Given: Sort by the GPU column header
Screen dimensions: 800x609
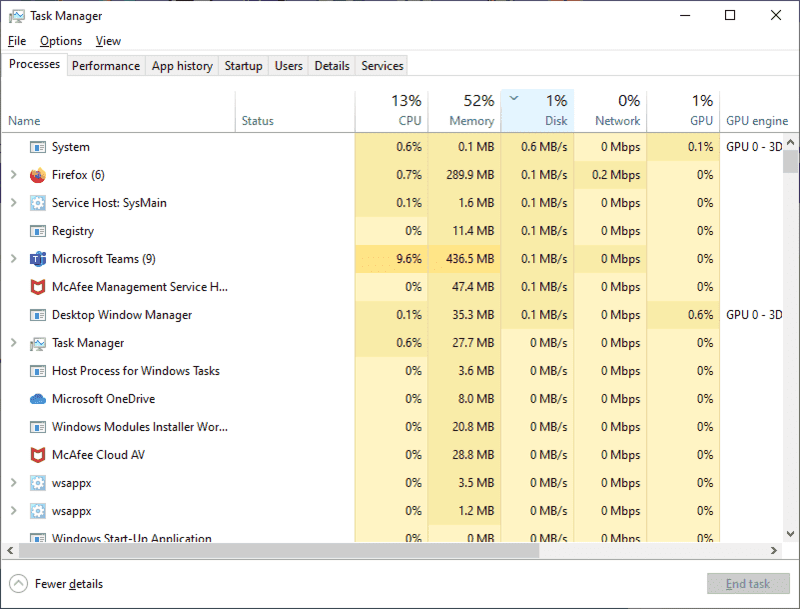Looking at the screenshot, I should (683, 111).
